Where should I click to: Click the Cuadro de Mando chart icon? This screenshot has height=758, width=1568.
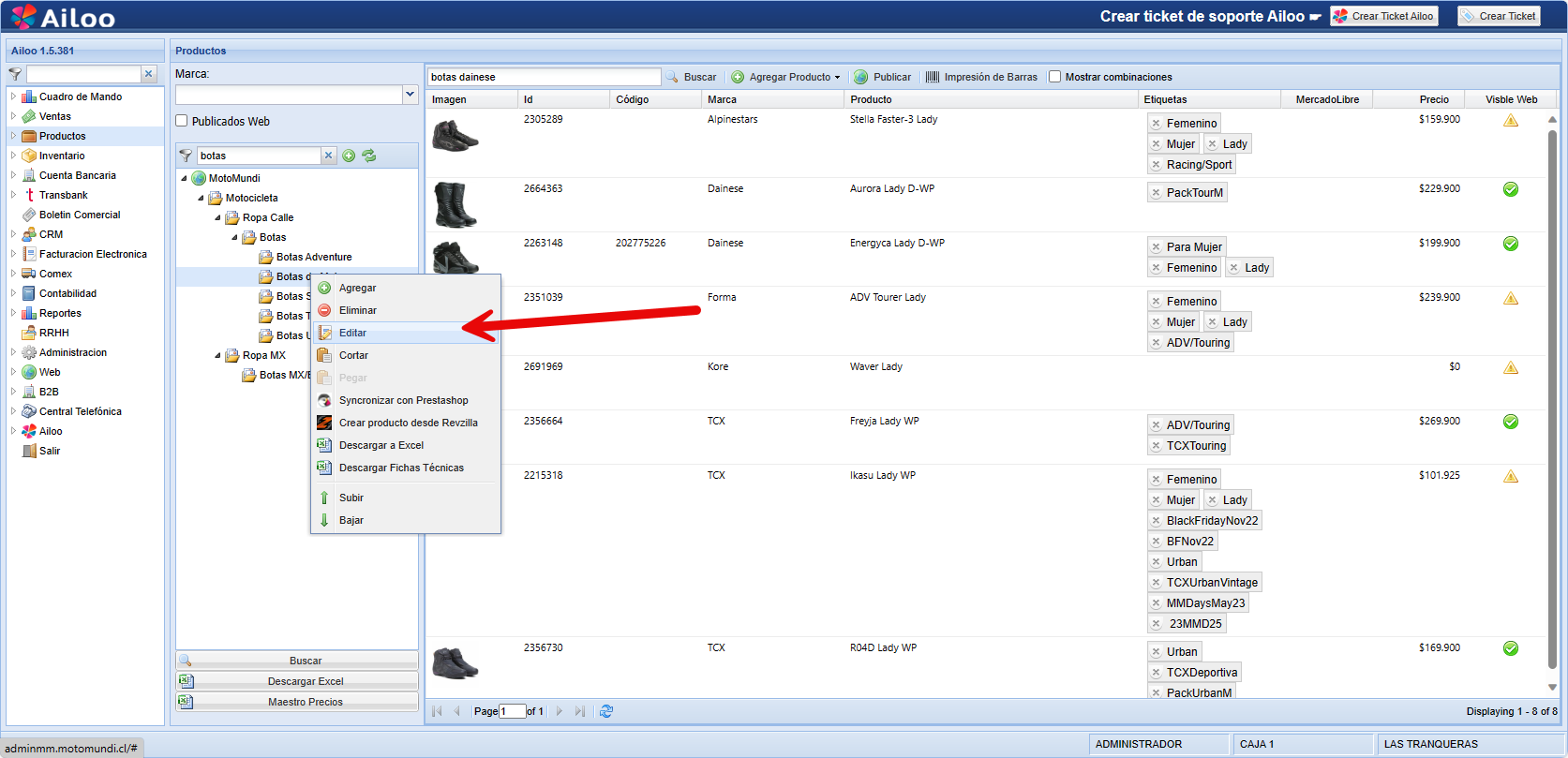pos(29,97)
